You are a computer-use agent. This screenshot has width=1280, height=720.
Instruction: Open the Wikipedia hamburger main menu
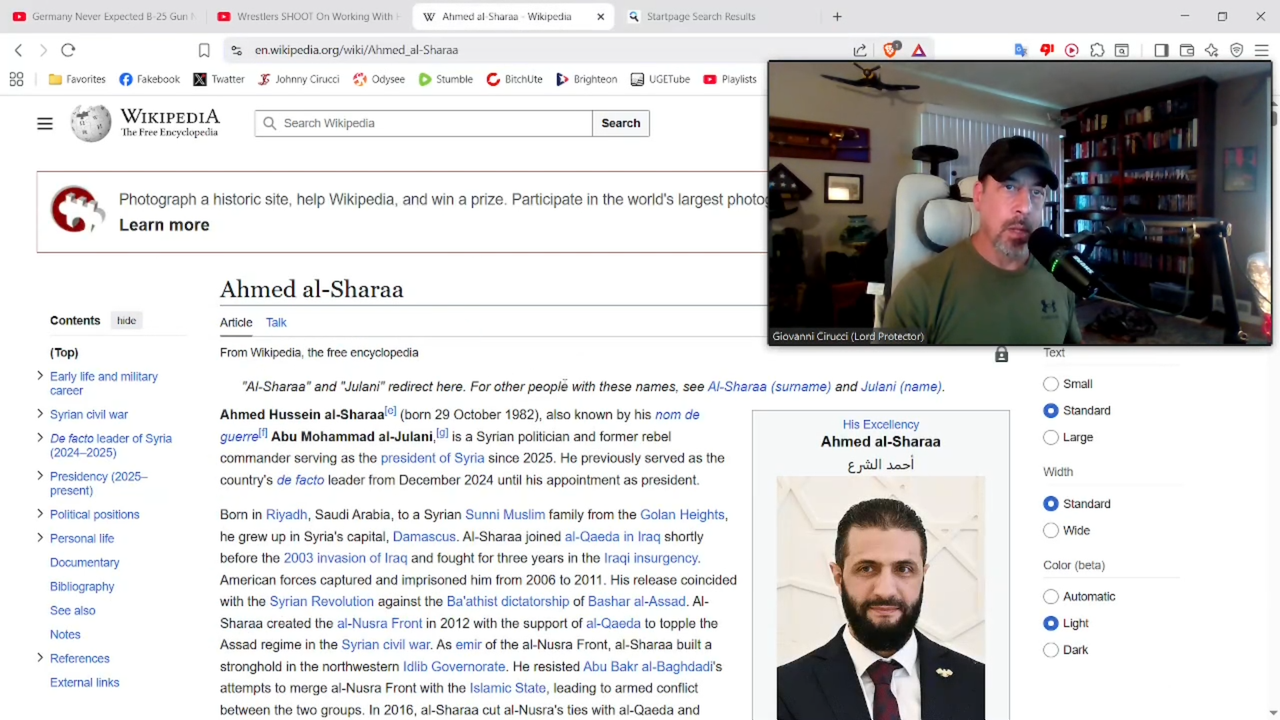[45, 123]
